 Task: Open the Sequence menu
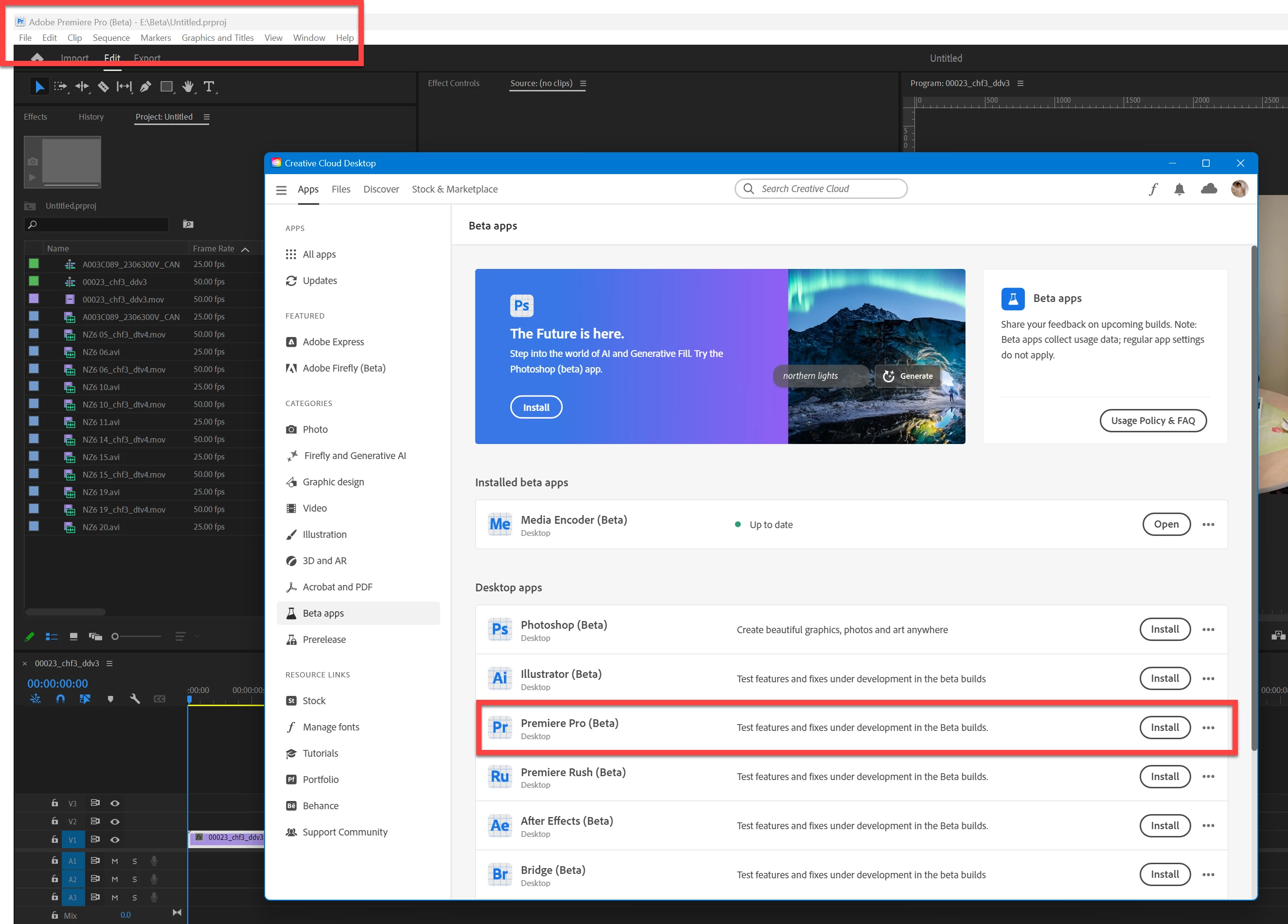click(x=111, y=37)
